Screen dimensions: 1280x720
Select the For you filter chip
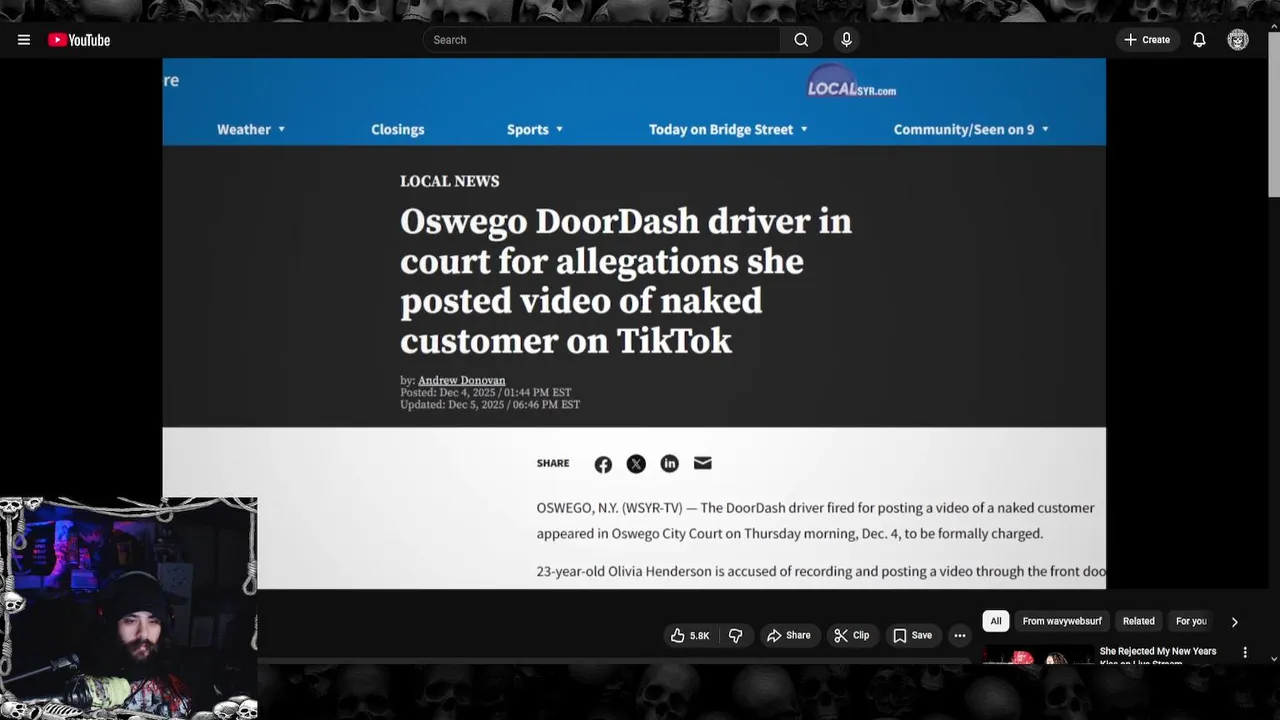click(1191, 621)
